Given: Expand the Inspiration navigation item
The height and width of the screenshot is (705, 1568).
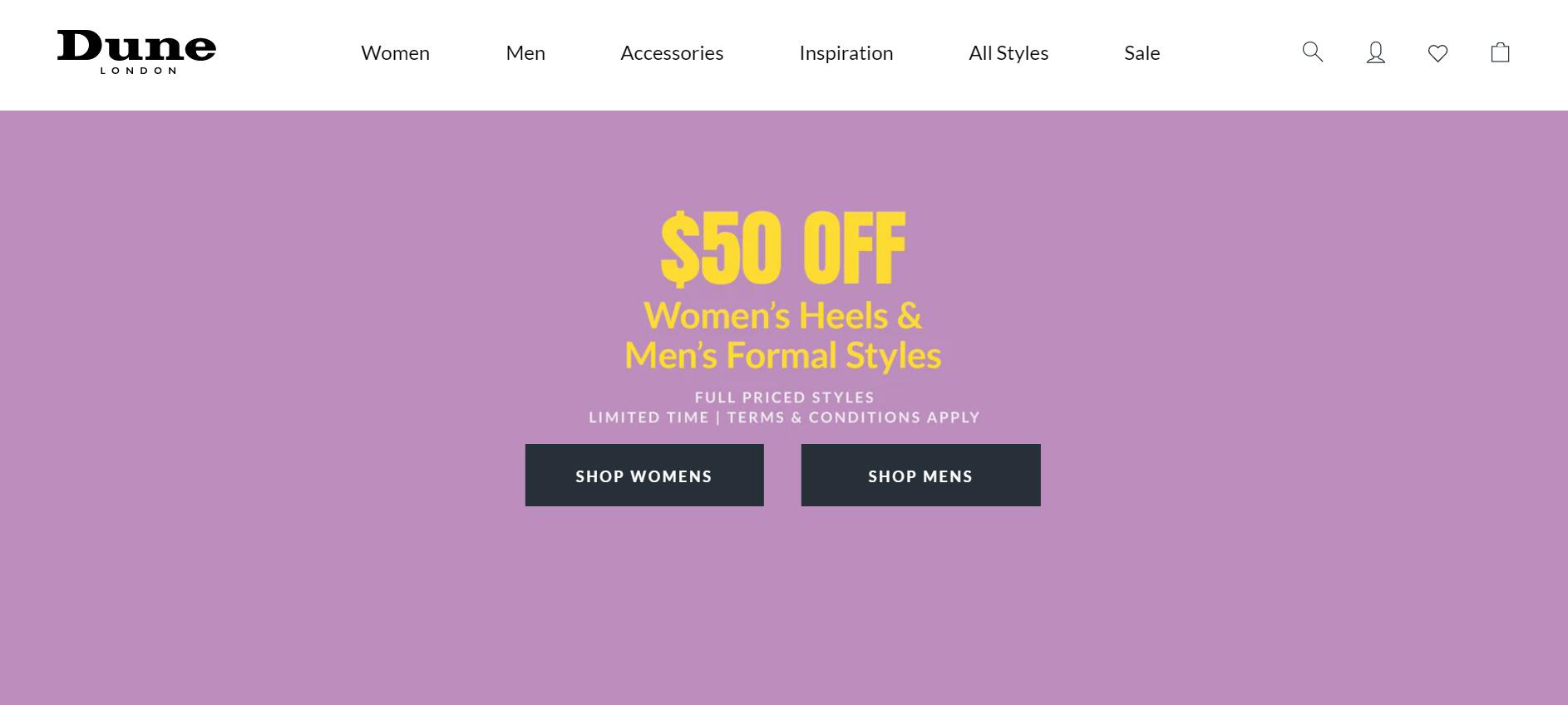Looking at the screenshot, I should (x=846, y=53).
